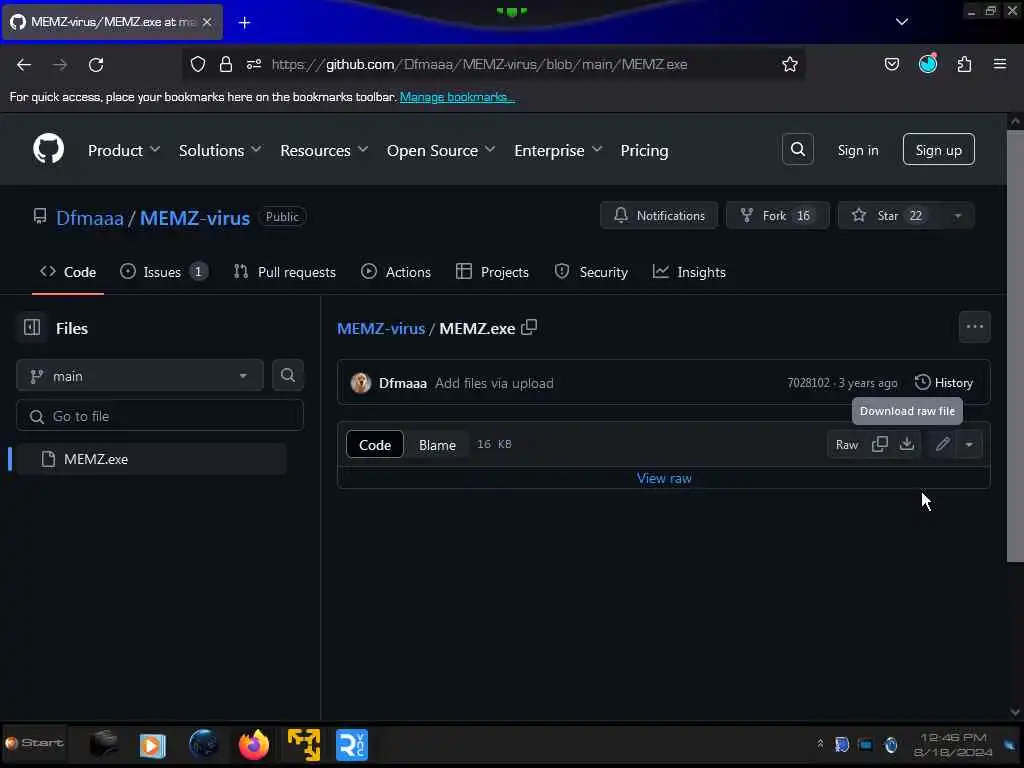Click the browser URL address bar
This screenshot has height=768, width=1024.
(479, 64)
